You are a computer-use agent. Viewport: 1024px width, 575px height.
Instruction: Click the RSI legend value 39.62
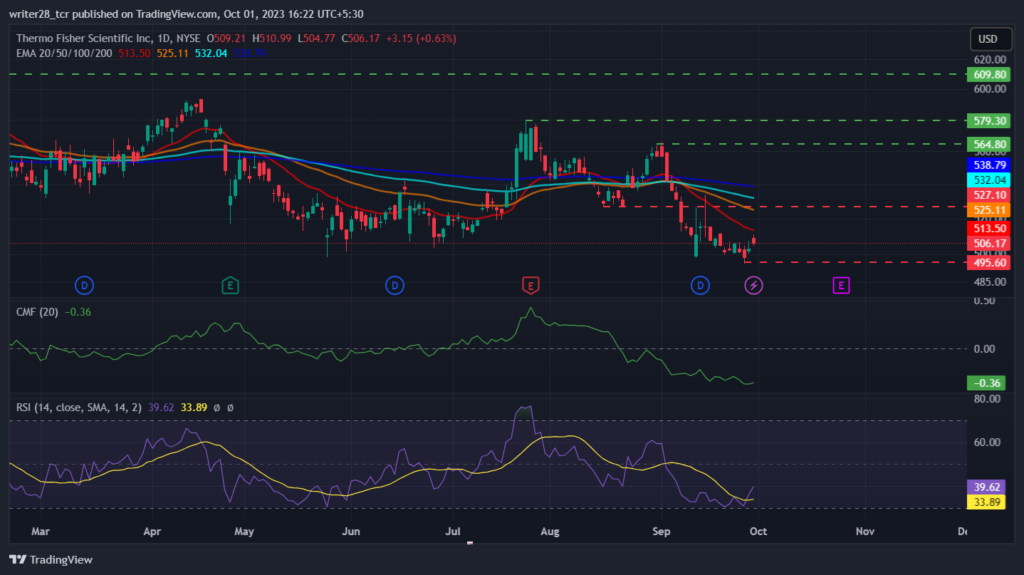(x=161, y=408)
